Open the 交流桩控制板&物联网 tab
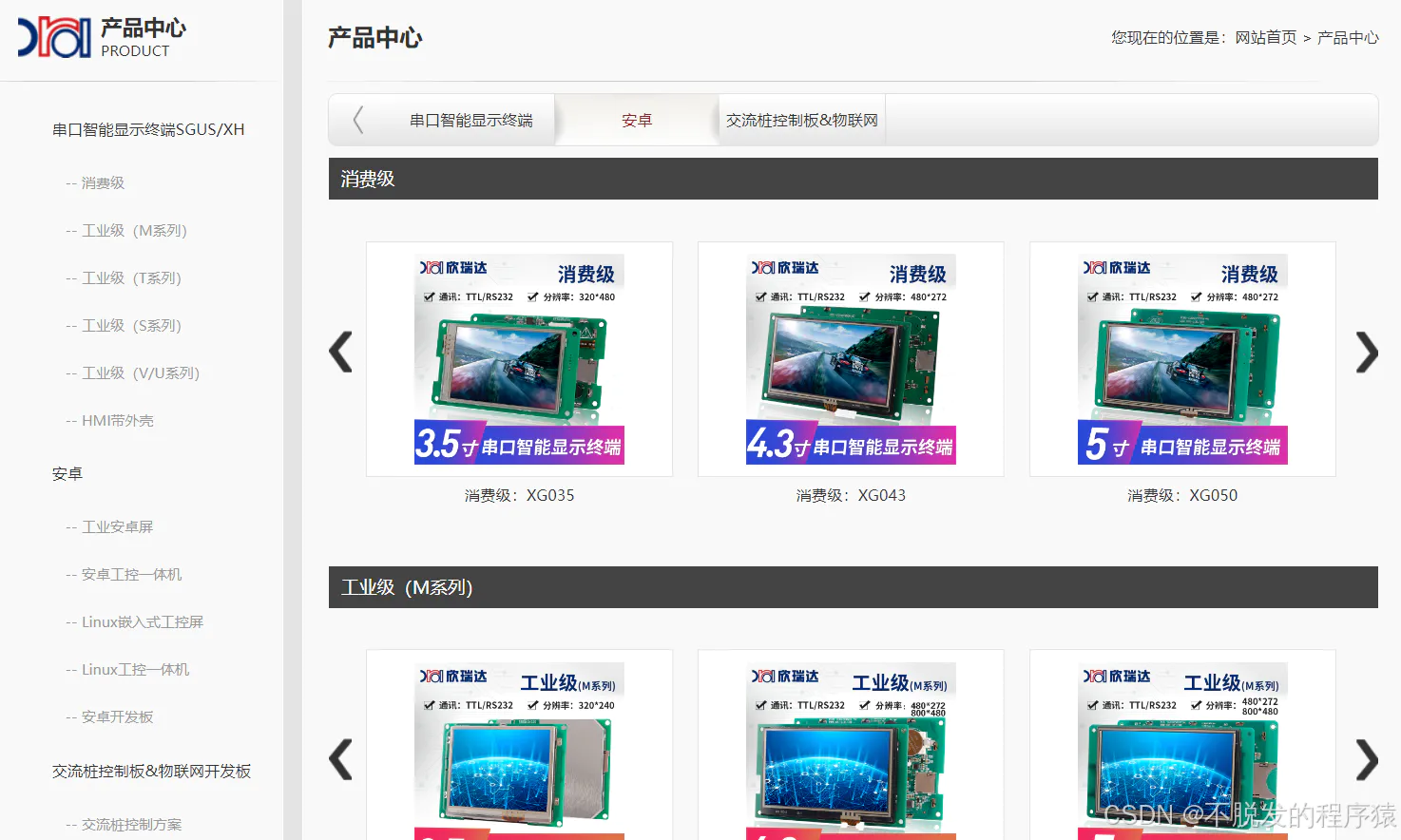This screenshot has width=1401, height=840. pos(802,121)
